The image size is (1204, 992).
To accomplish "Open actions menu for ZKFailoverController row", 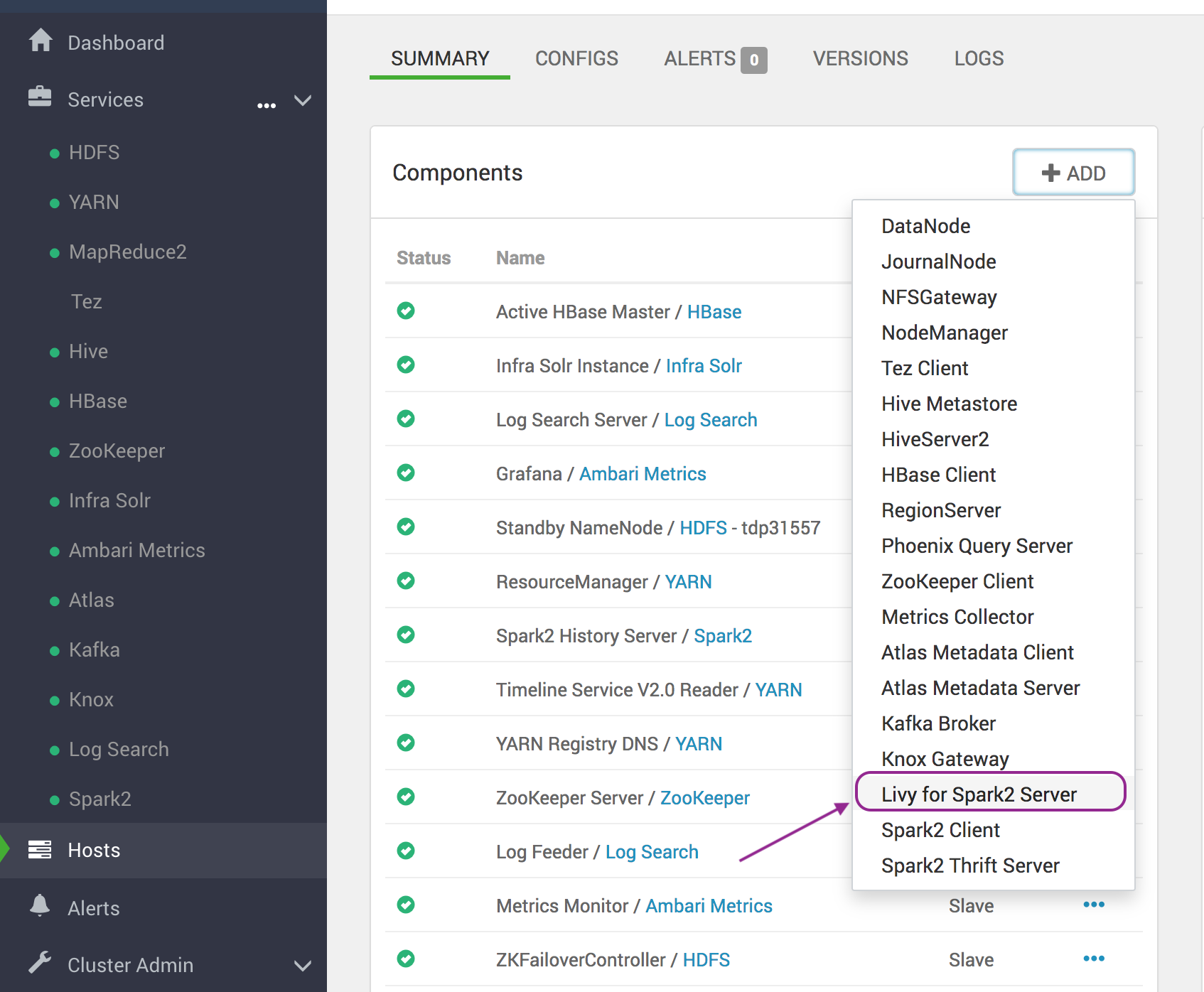I will [x=1093, y=959].
